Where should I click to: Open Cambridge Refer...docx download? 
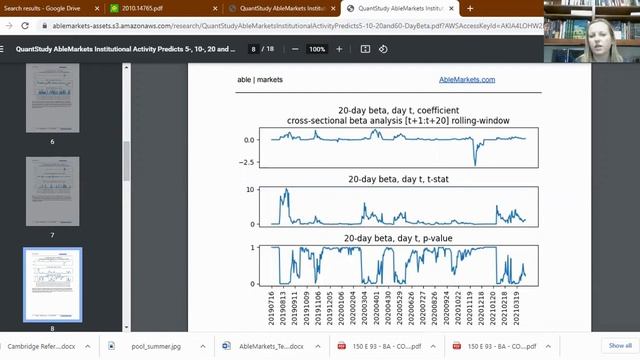point(41,346)
